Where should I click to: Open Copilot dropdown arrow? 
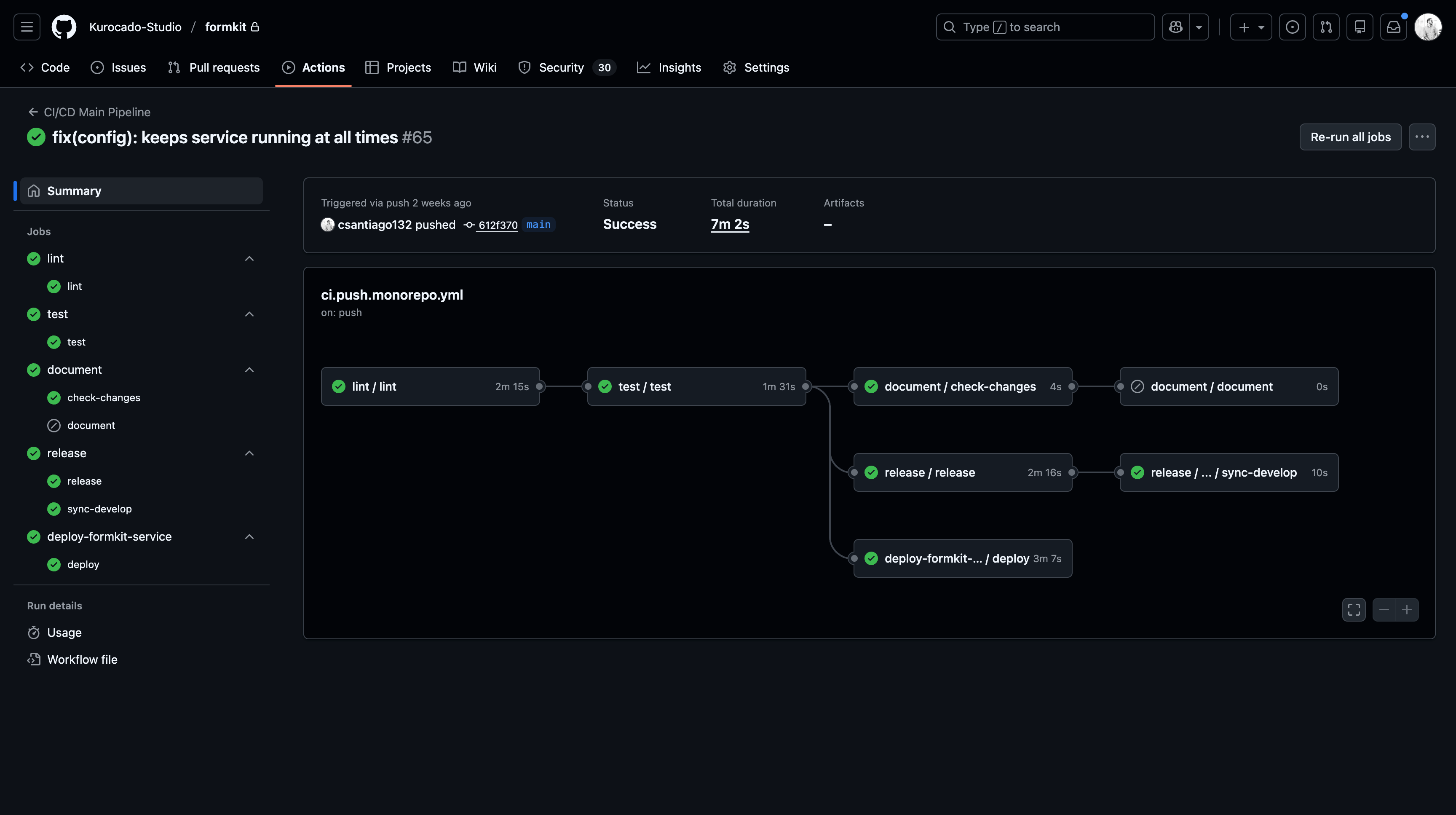[1199, 27]
